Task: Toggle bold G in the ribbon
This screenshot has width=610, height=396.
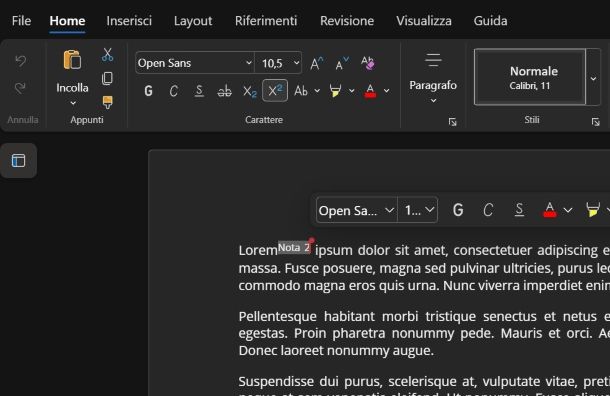Action: click(148, 91)
